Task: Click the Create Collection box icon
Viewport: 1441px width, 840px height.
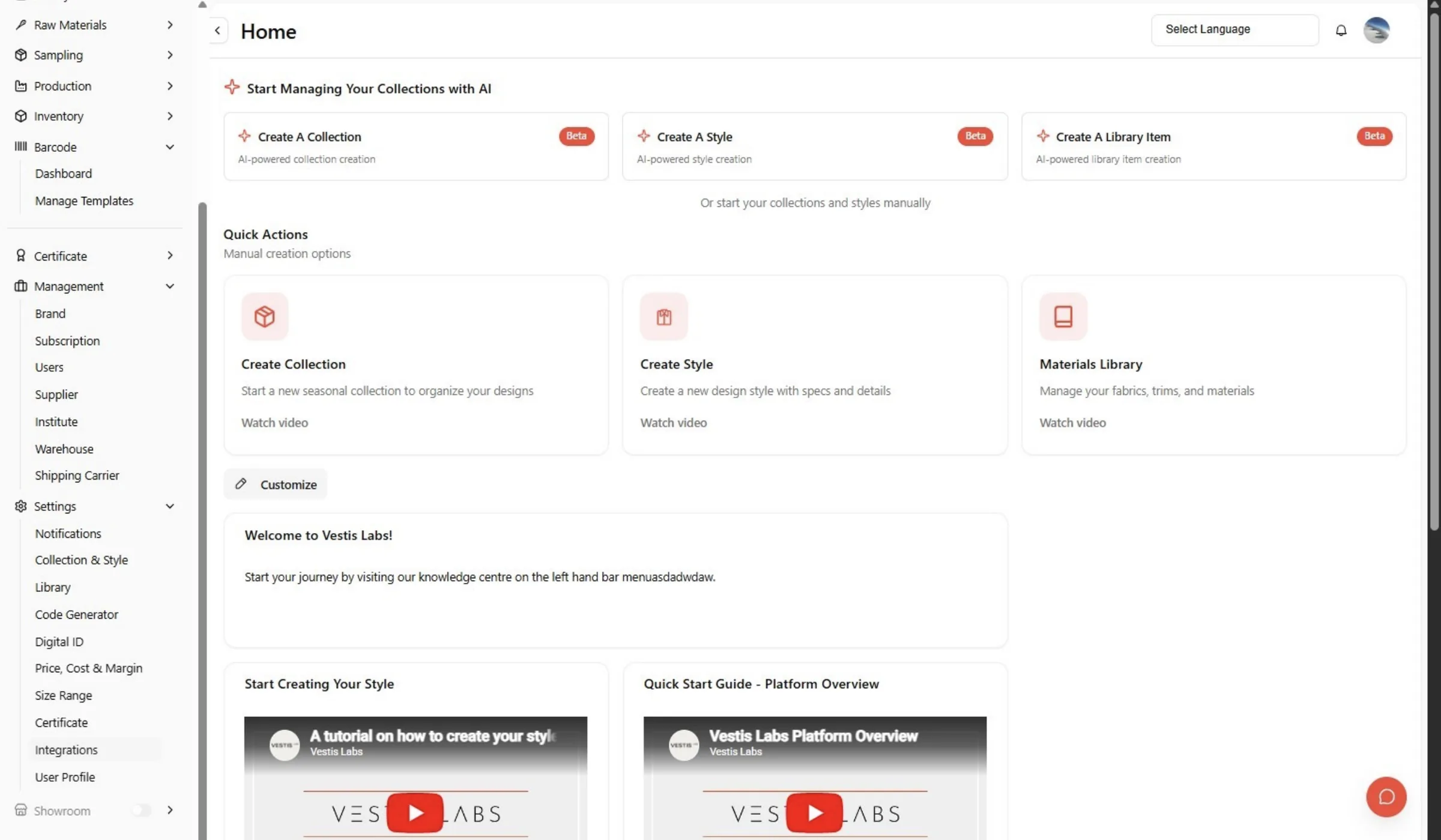Action: 265,316
